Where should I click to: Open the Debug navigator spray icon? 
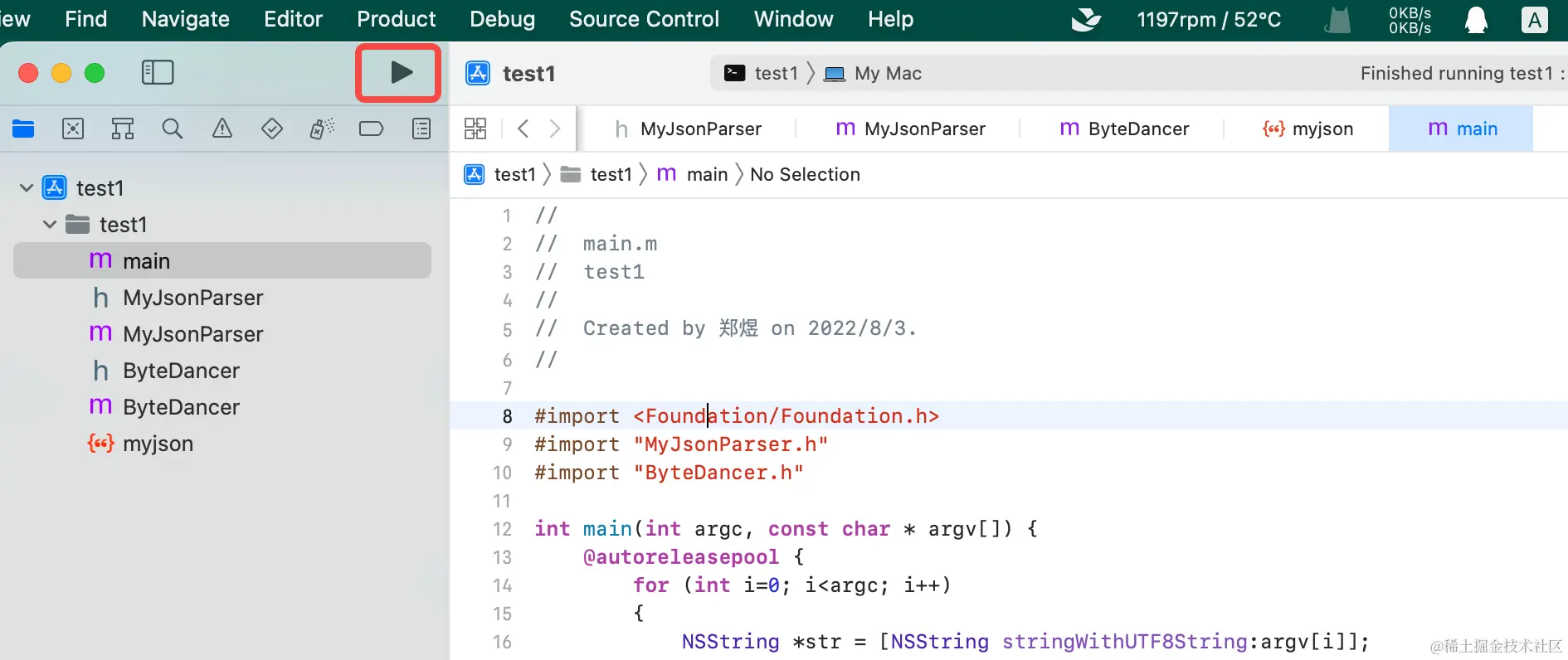322,129
